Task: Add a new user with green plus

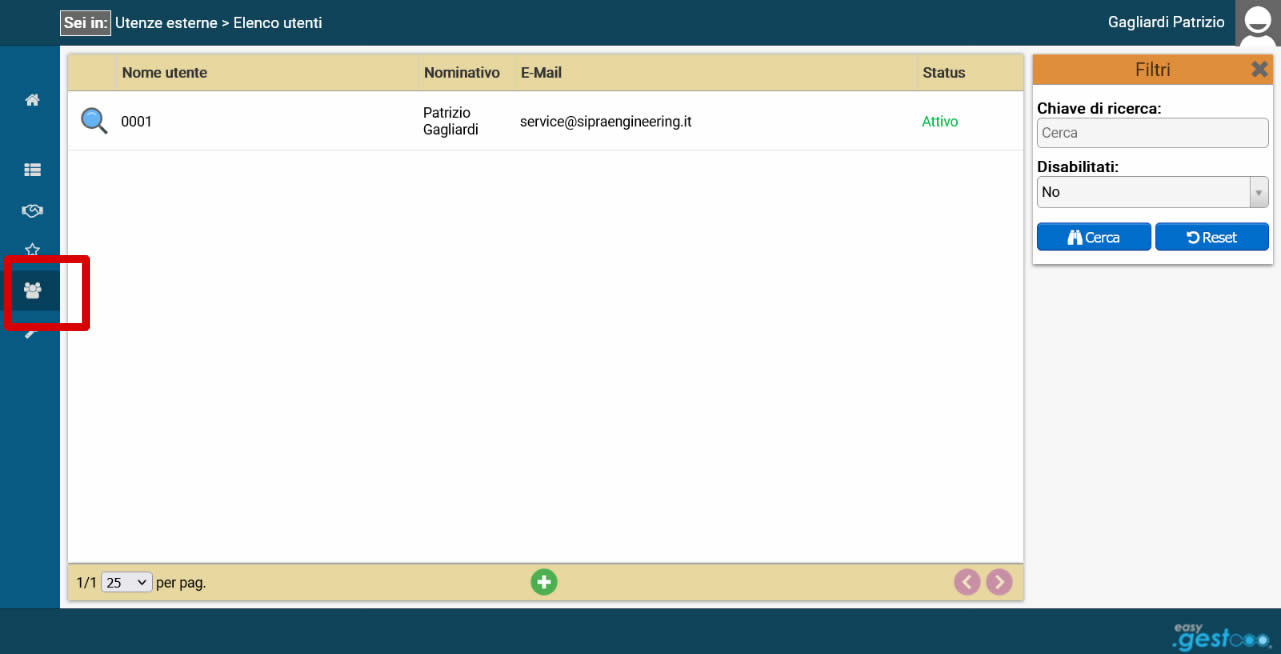Action: (x=544, y=582)
